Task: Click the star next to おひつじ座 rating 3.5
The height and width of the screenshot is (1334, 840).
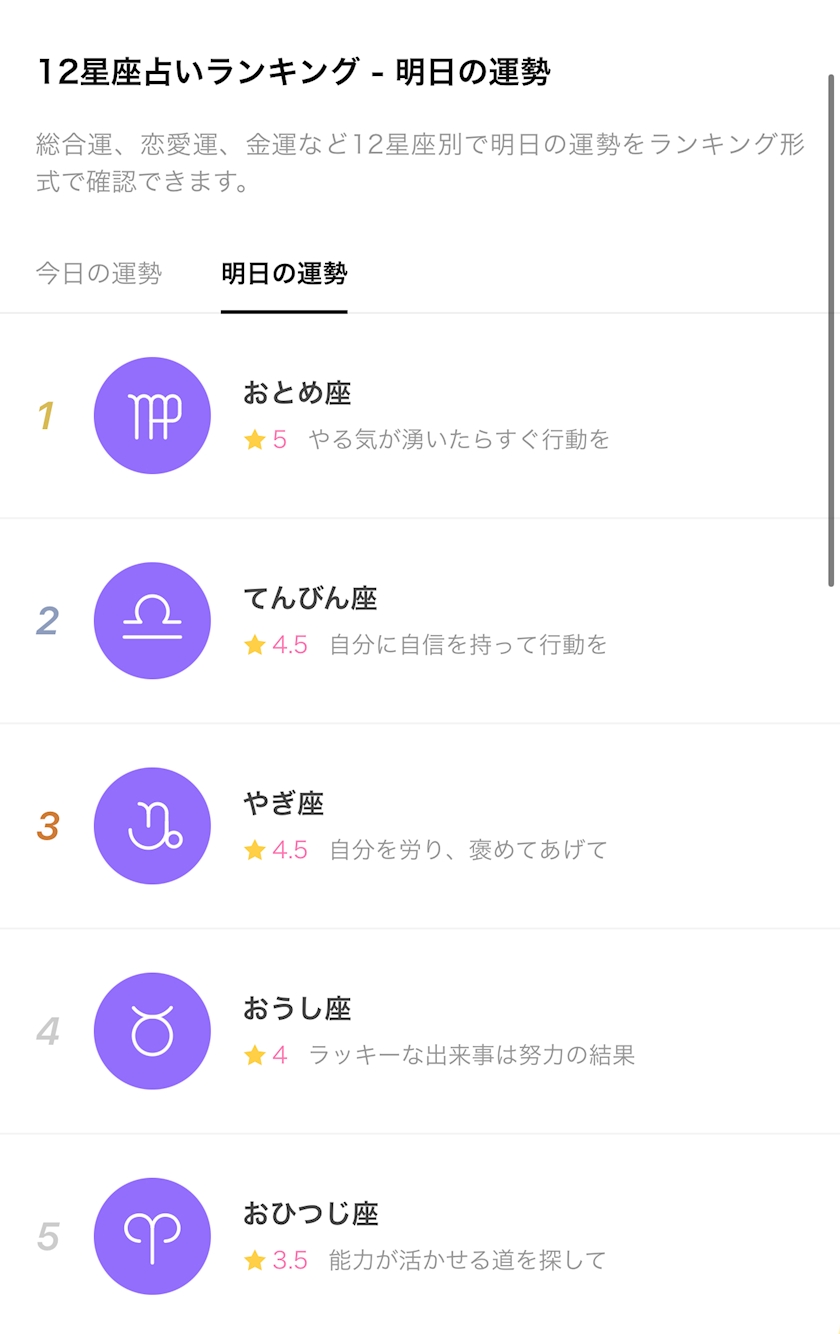Action: pyautogui.click(x=255, y=1260)
